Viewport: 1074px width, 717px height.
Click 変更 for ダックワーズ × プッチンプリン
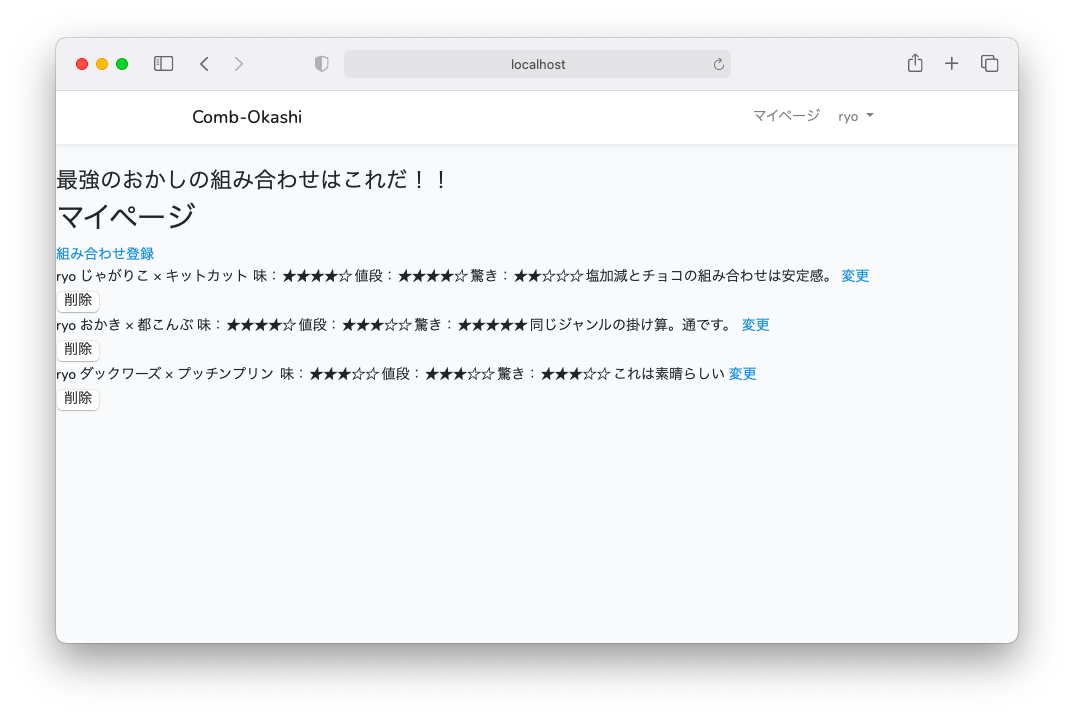click(742, 373)
